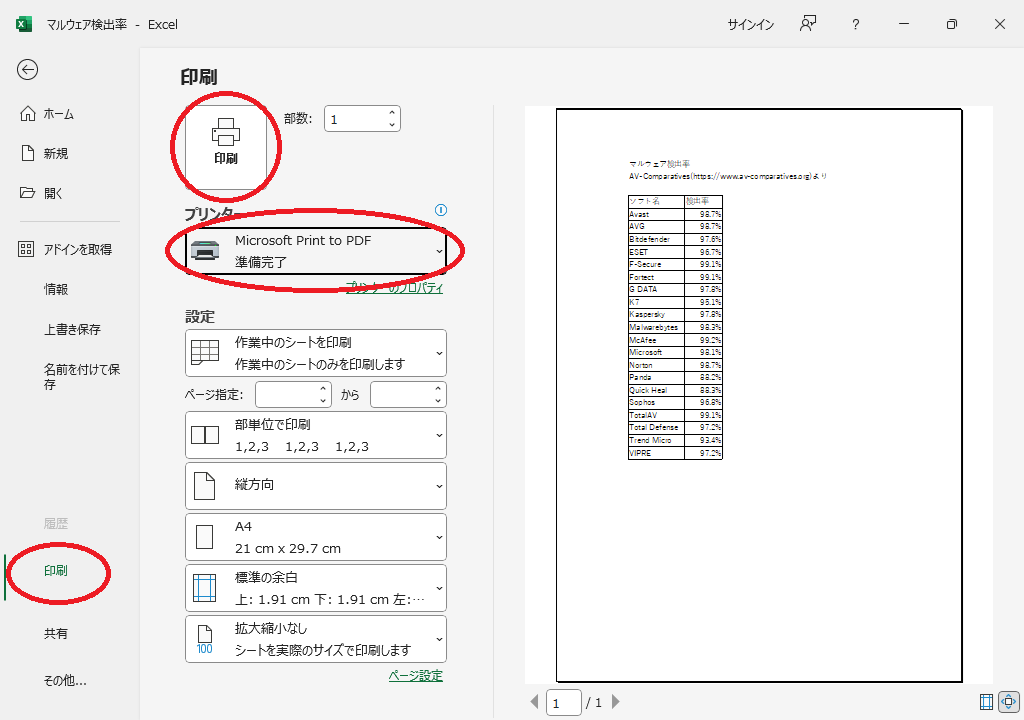
Task: Select Get Add-ins in the sidebar
Action: [69, 249]
